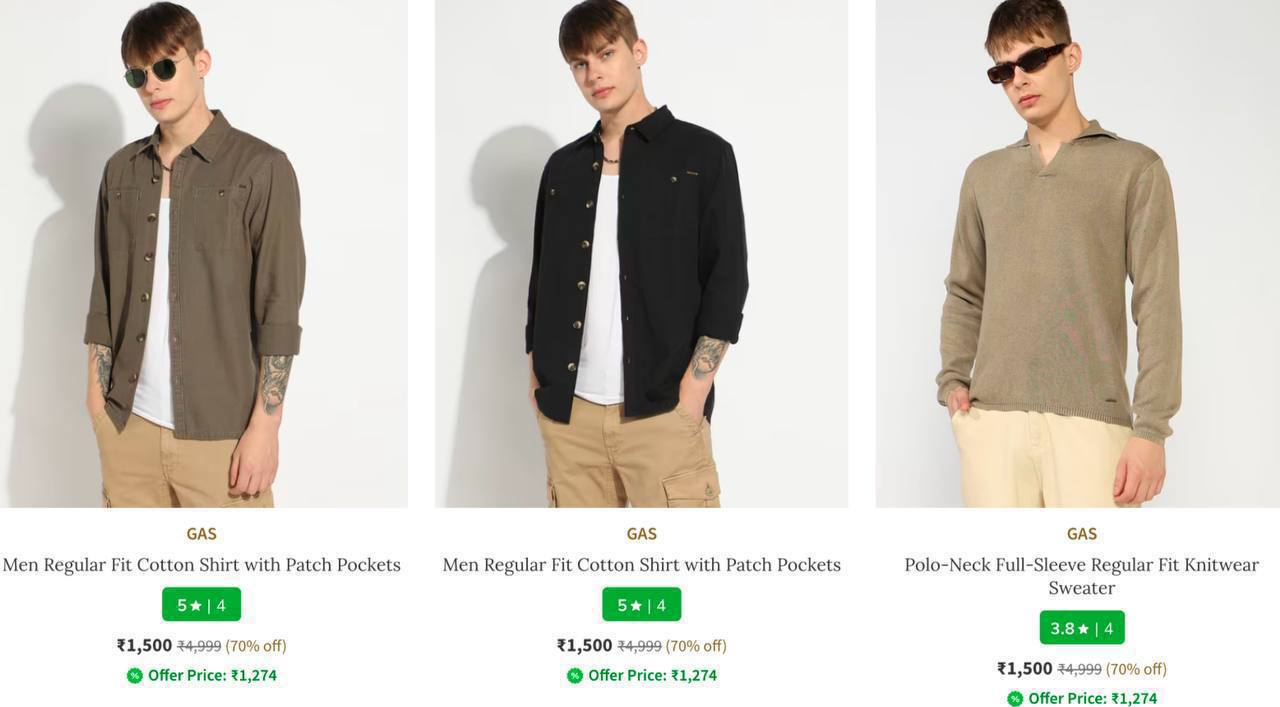The height and width of the screenshot is (707, 1280).
Task: Click the offer percent icon under the black shirt
Action: tap(575, 676)
